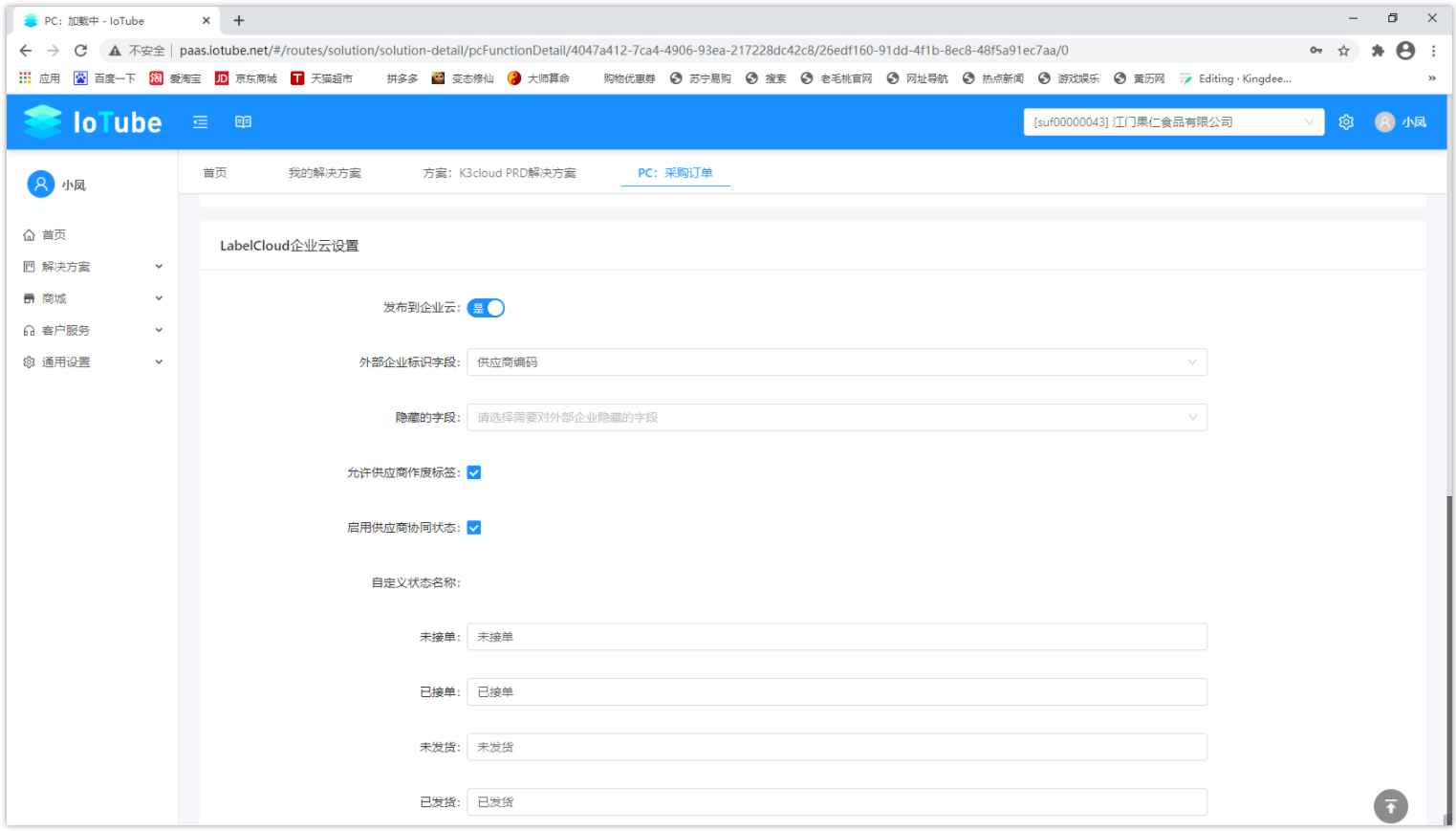Open the 外部企业标识字段 dropdown

coord(837,362)
